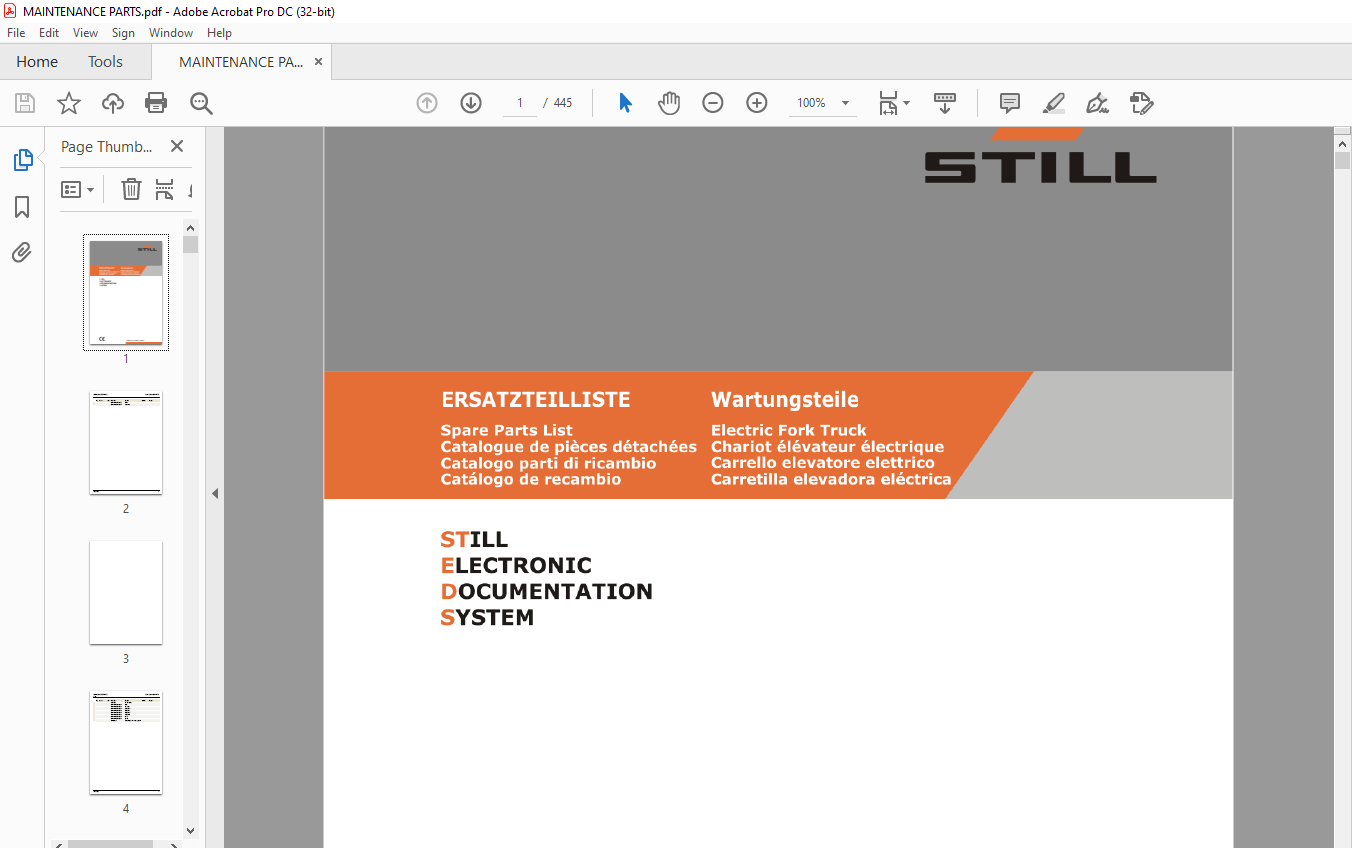The height and width of the screenshot is (848, 1352).
Task: Select page 4 thumbnail
Action: (126, 743)
